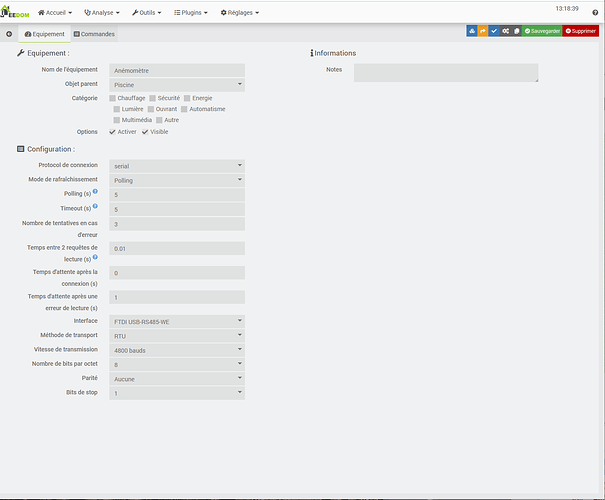
Task: Toggle the Activer checkbox
Action: [112, 132]
